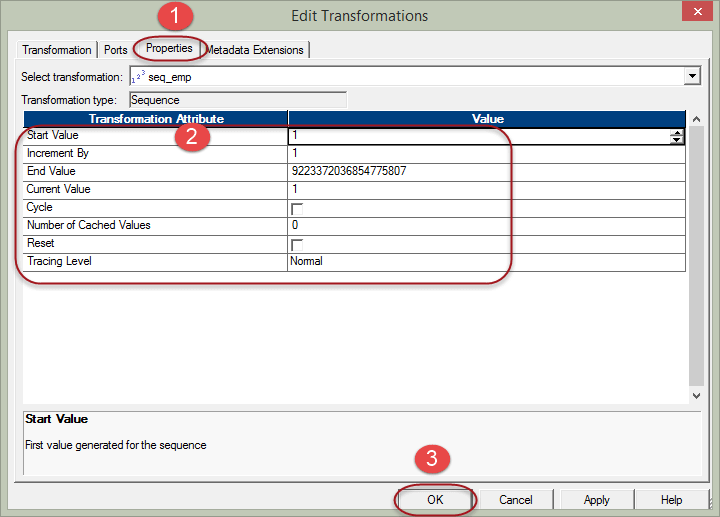The width and height of the screenshot is (720, 517).
Task: Click the Start Value input field
Action: 478,136
